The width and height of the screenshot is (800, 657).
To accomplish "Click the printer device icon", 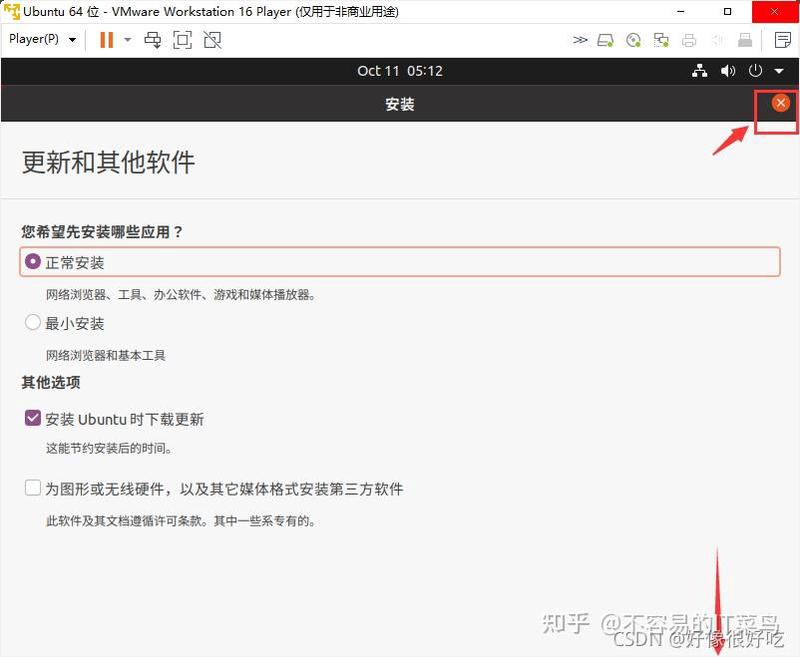I will (x=689, y=40).
